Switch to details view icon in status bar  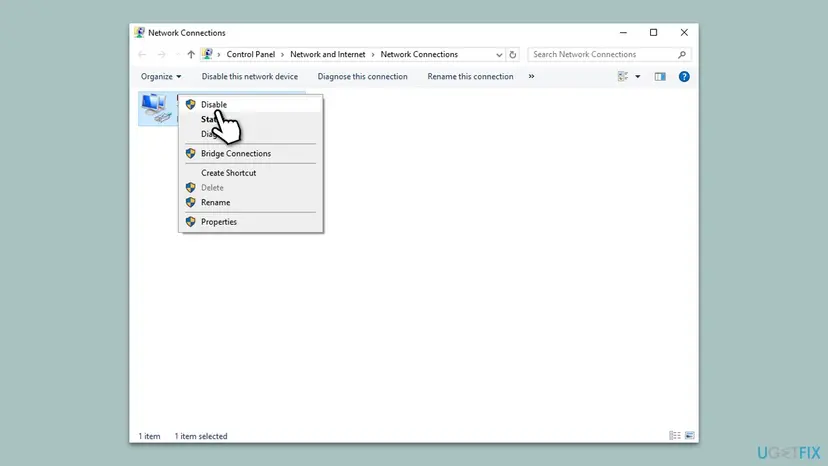click(675, 435)
